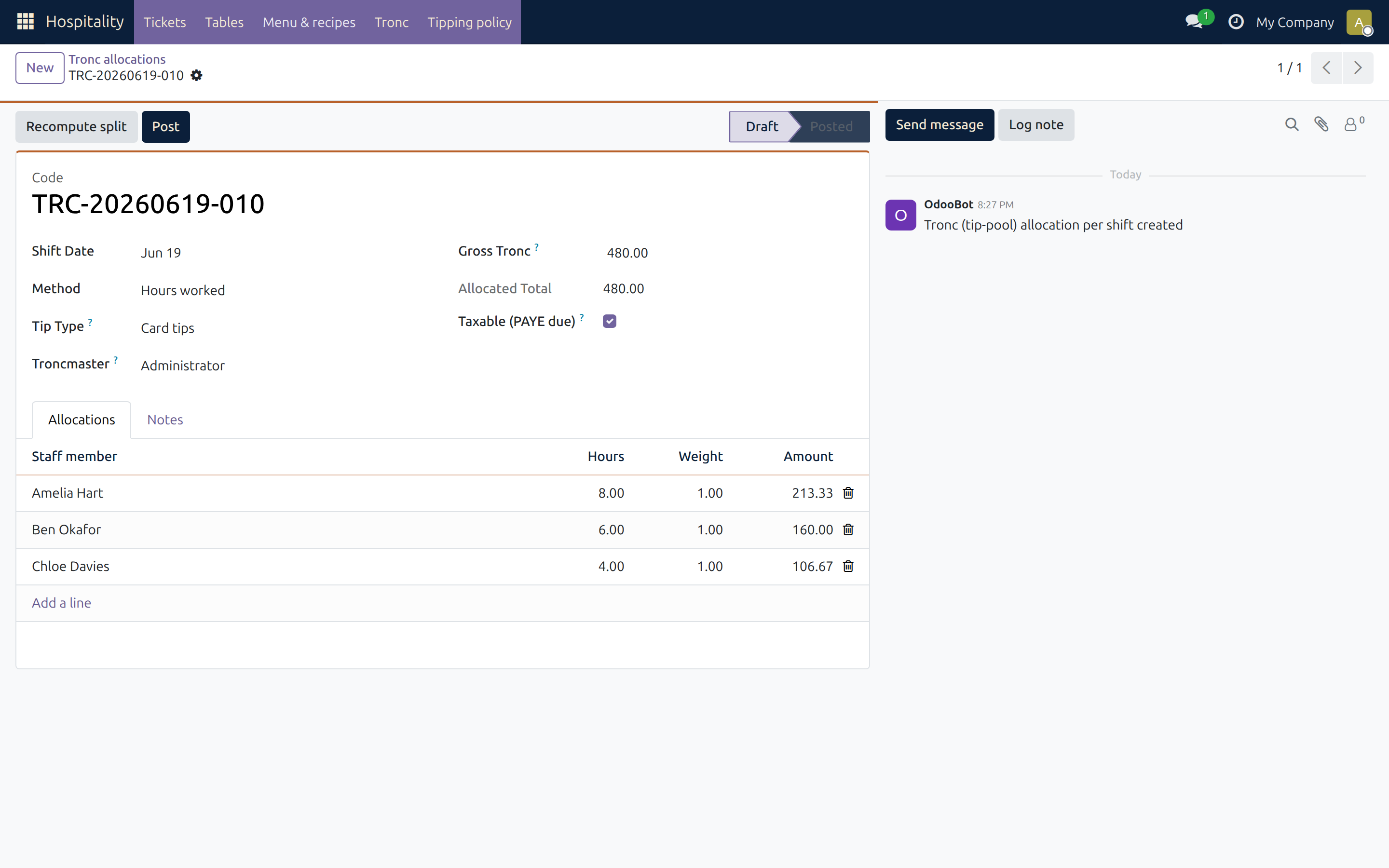Click the Hospitality app title
Viewport: 1389px width, 868px height.
(85, 22)
